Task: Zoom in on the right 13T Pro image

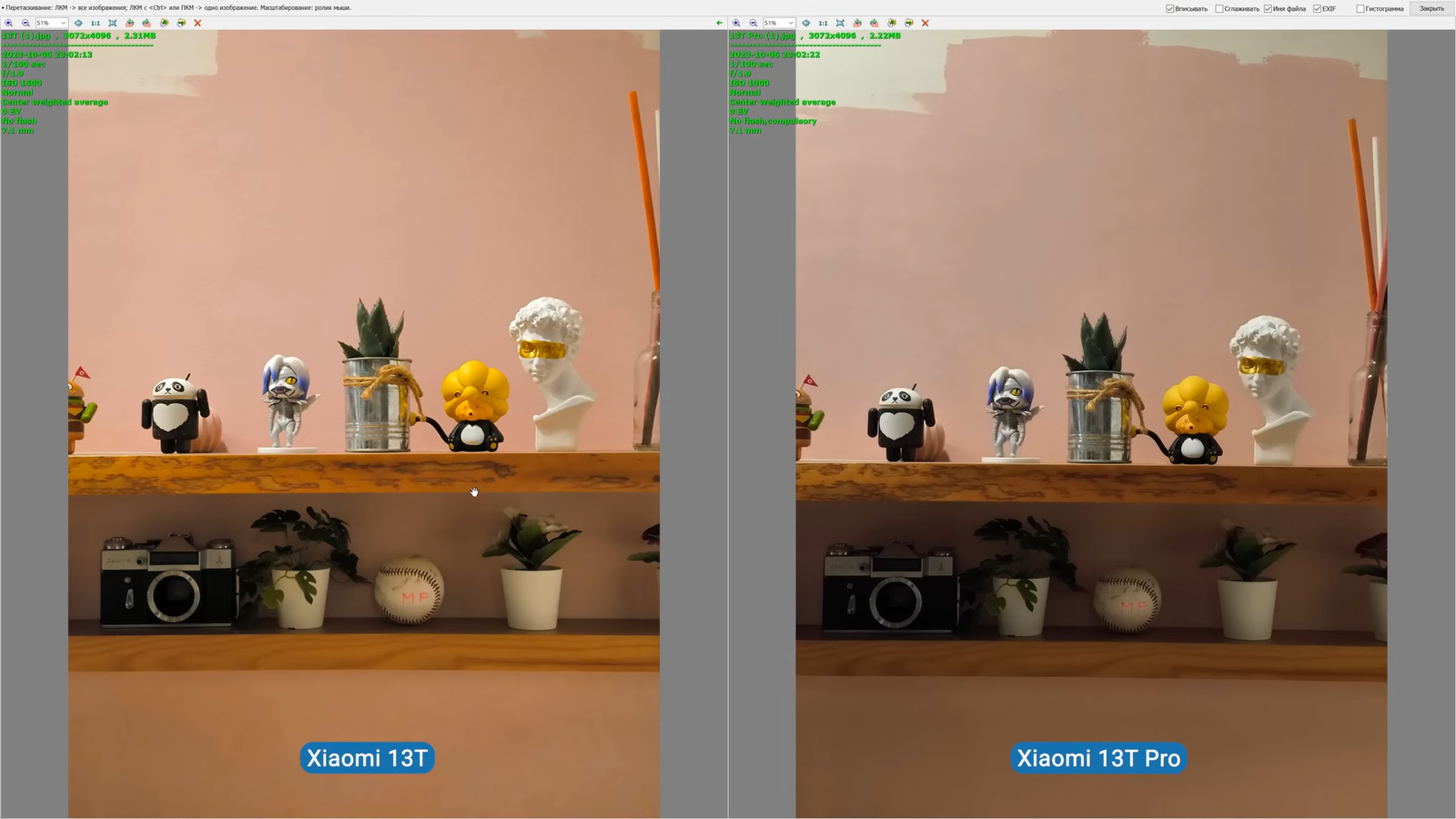Action: (x=736, y=23)
